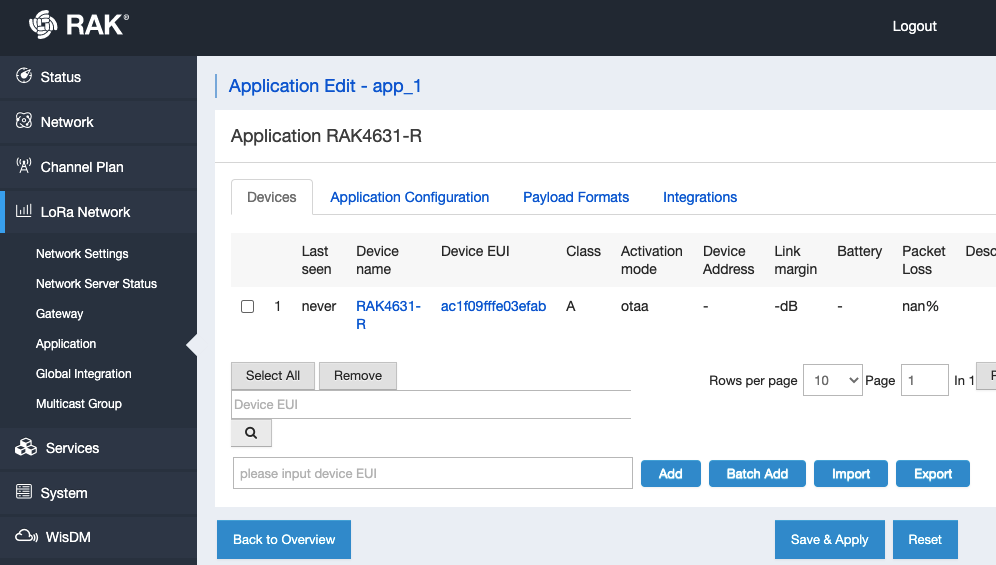Open the Integrations tab
Image resolution: width=996 pixels, height=565 pixels.
pyautogui.click(x=700, y=197)
